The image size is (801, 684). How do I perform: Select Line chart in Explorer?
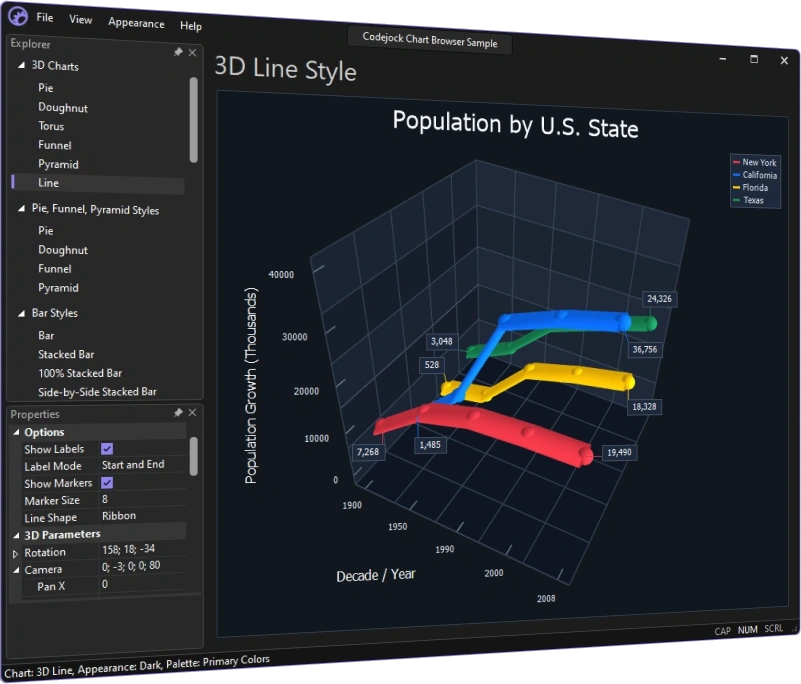point(98,183)
